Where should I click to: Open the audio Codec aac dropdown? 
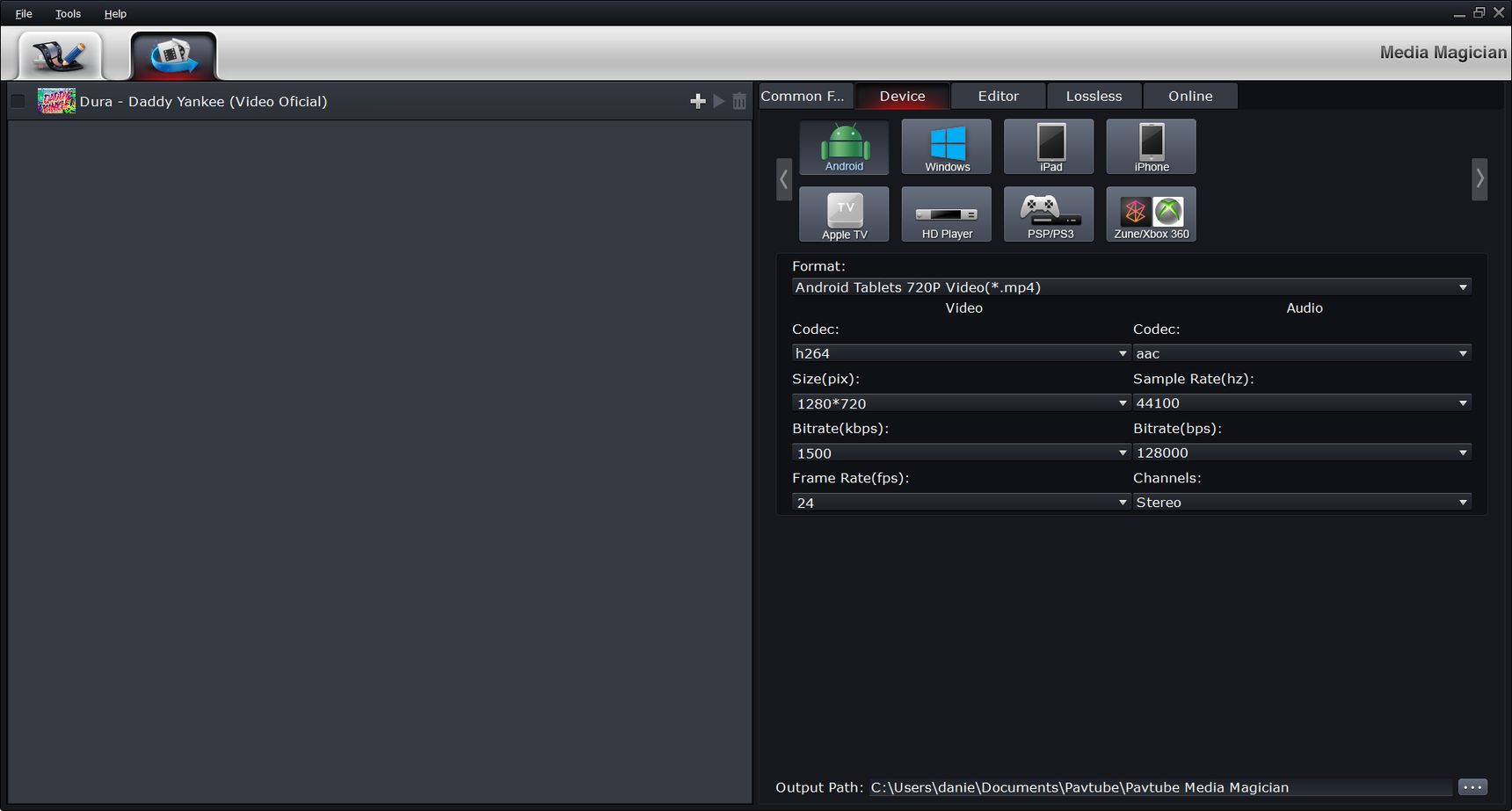1302,353
